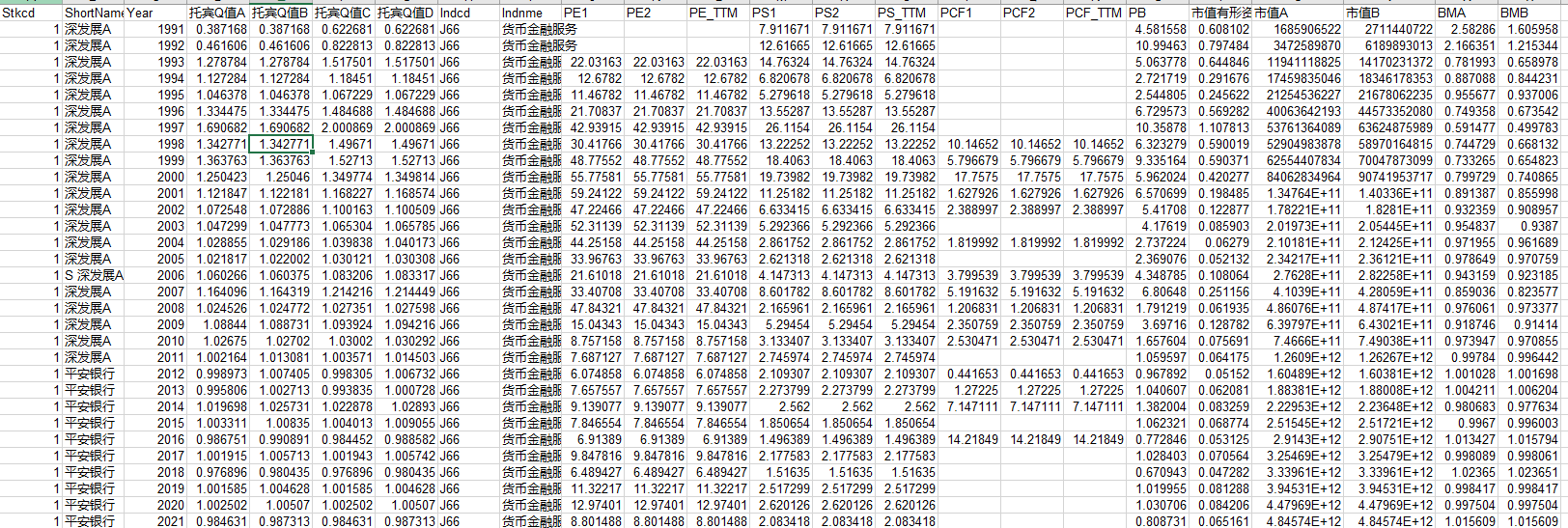Select the 市值B header cell
This screenshot has height=528, width=1568.
coord(1388,13)
